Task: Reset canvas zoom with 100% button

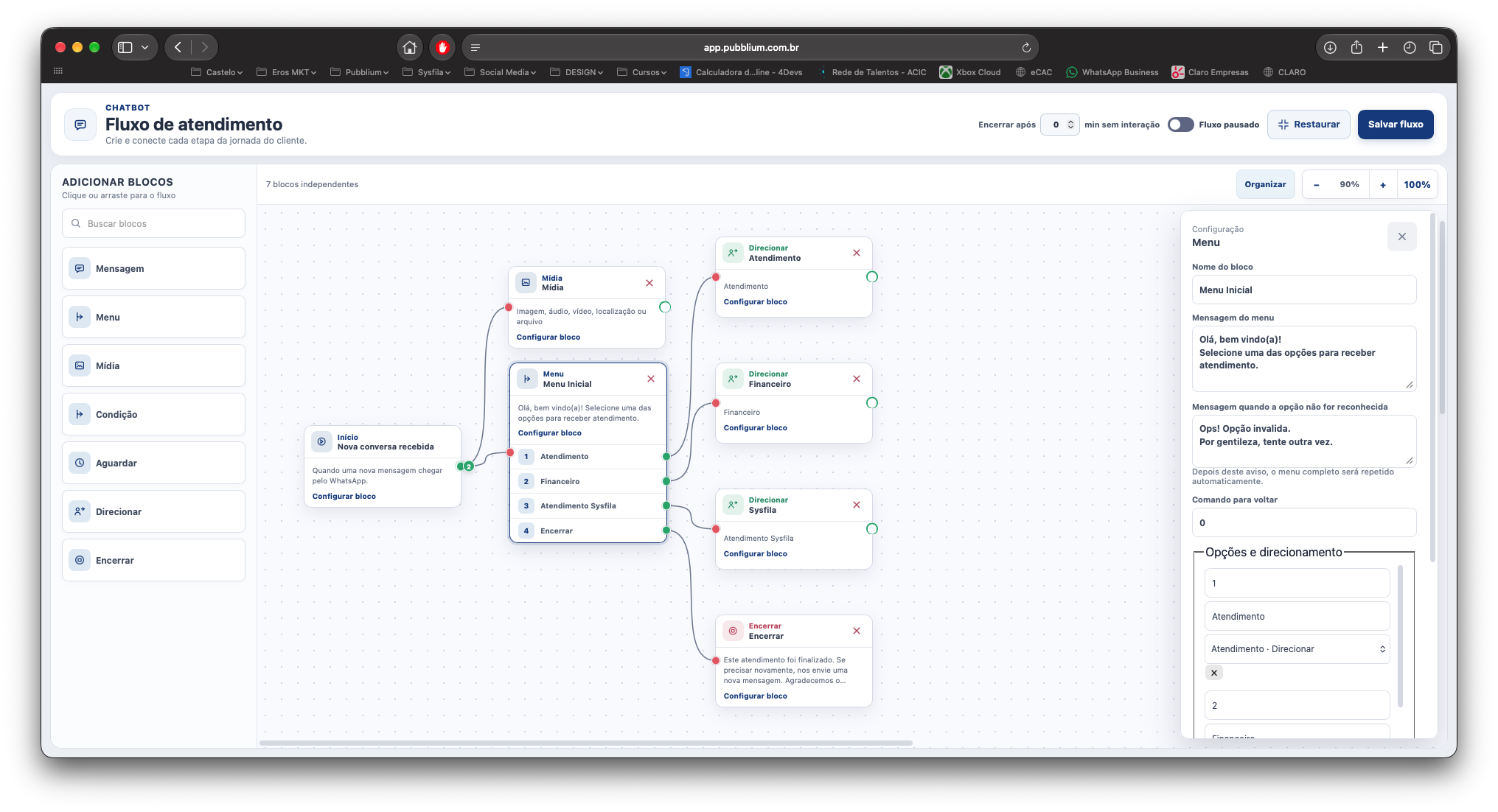Action: click(1417, 185)
